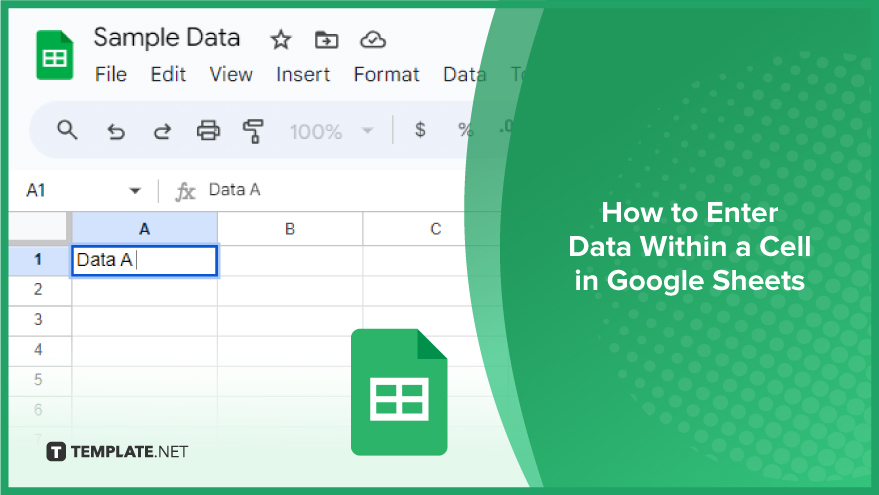Open the Format menu
The height and width of the screenshot is (495, 879).
pos(386,75)
